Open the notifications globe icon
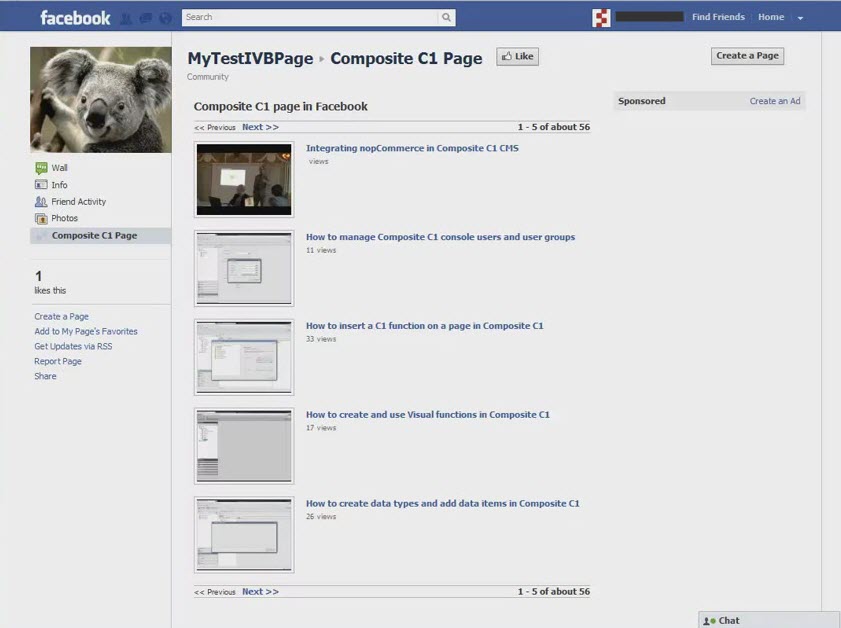841x628 pixels. pyautogui.click(x=165, y=18)
